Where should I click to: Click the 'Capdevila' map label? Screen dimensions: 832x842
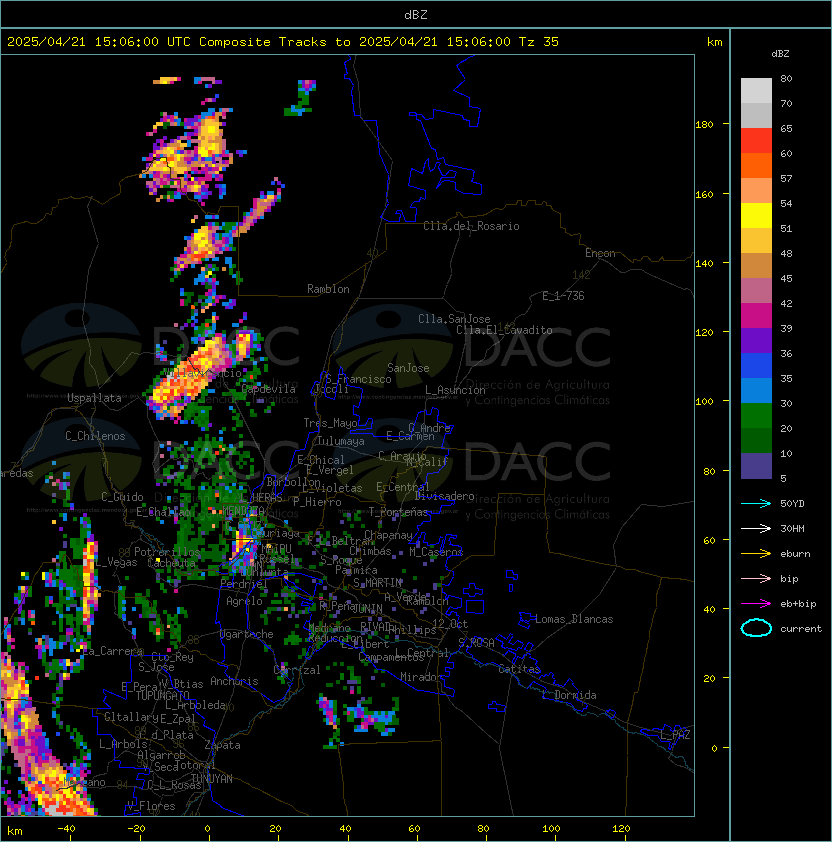pyautogui.click(x=269, y=389)
